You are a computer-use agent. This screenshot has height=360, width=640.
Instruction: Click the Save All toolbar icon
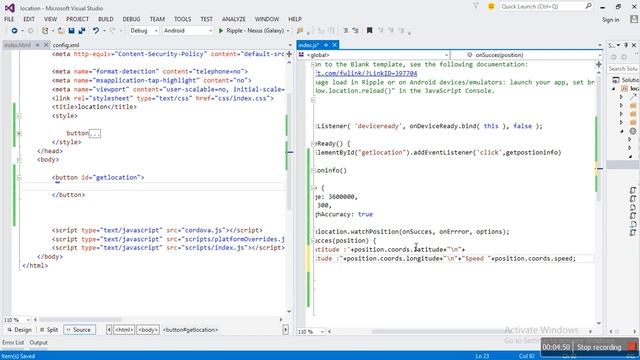82,31
